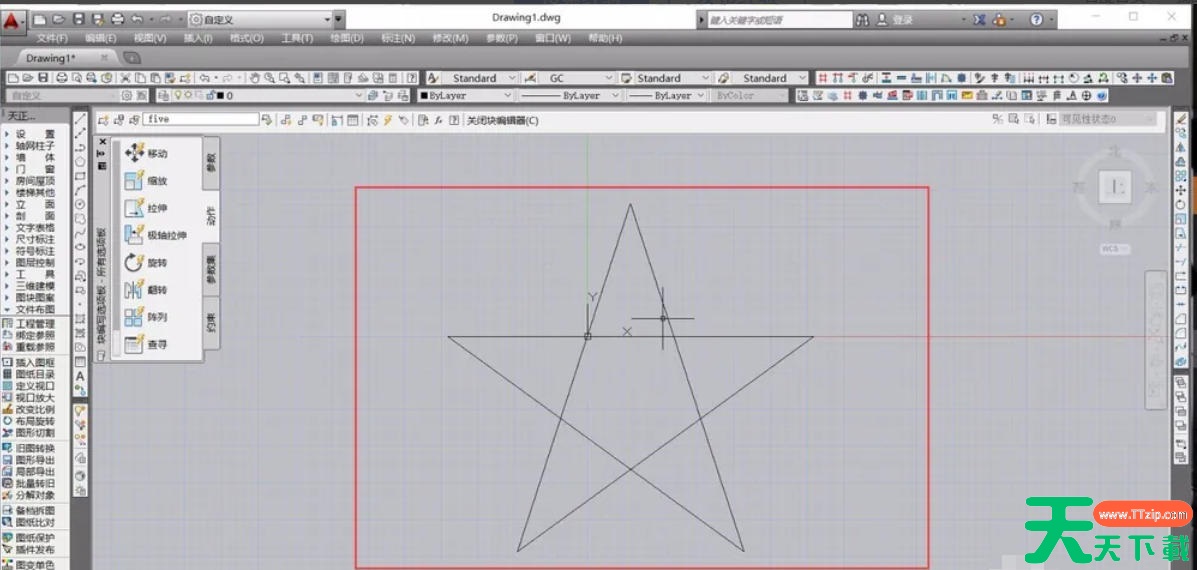Open the 编辑(E) menu

pos(101,38)
